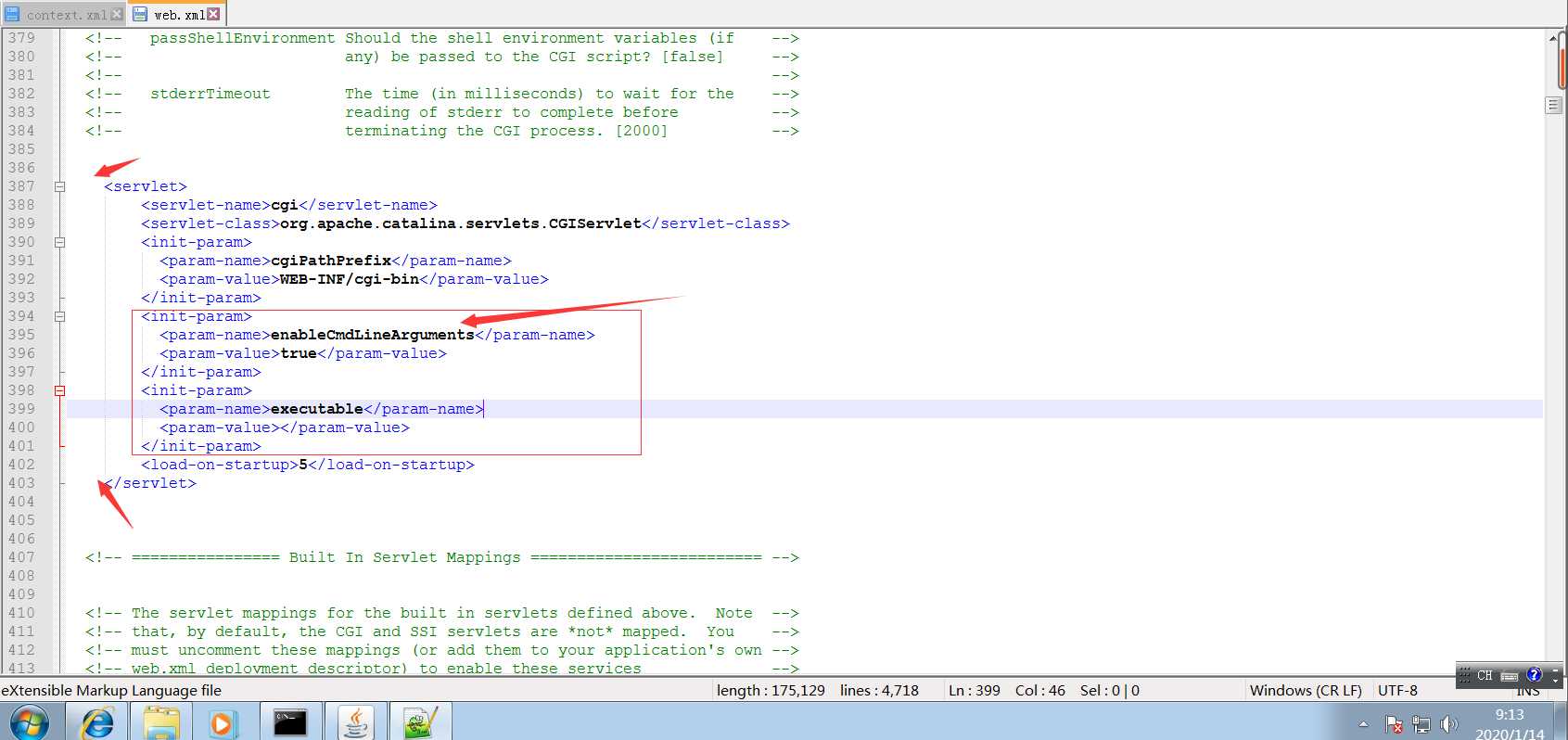Screen dimensions: 1568x740
Task: Click the stderrTimeout comment text
Action: coord(210,94)
